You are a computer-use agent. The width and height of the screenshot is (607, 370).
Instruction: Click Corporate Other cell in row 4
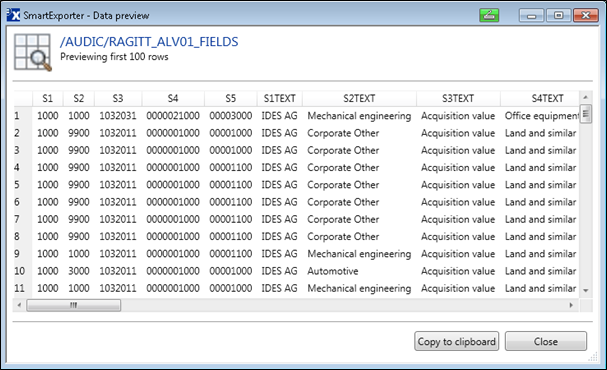[359, 168]
